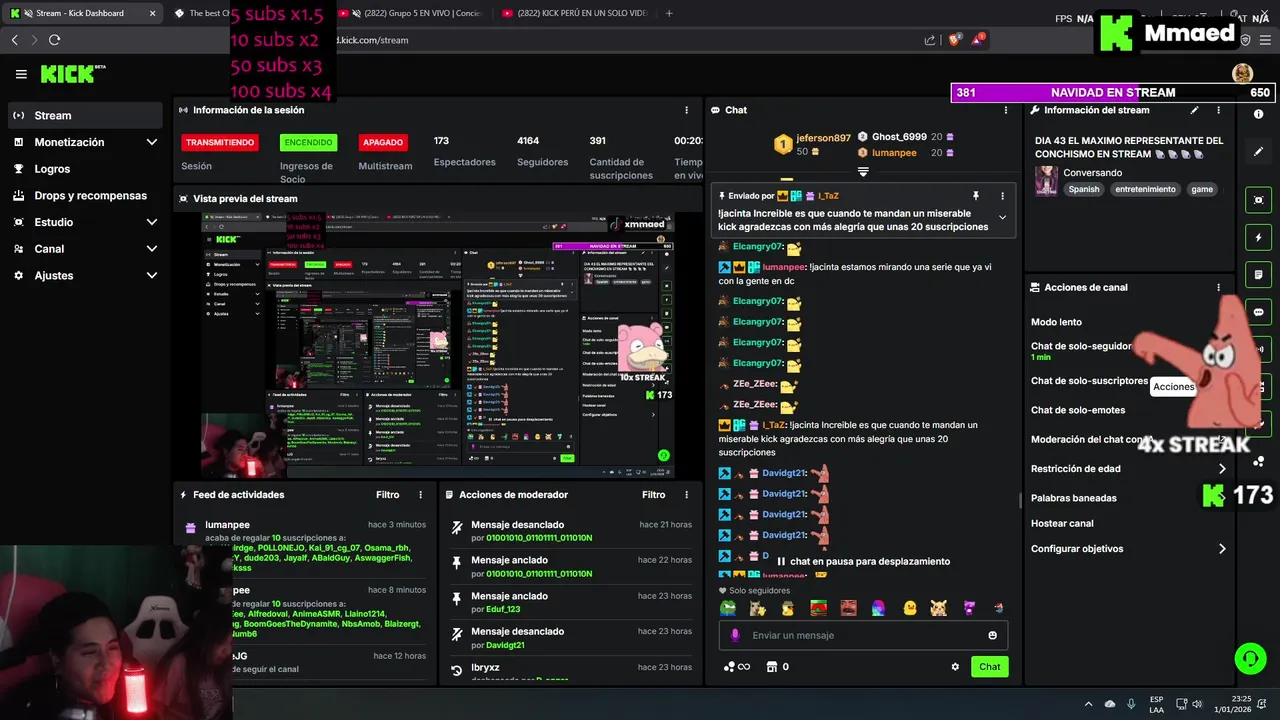
Task: Open the Brave shield icon
Action: click(954, 40)
